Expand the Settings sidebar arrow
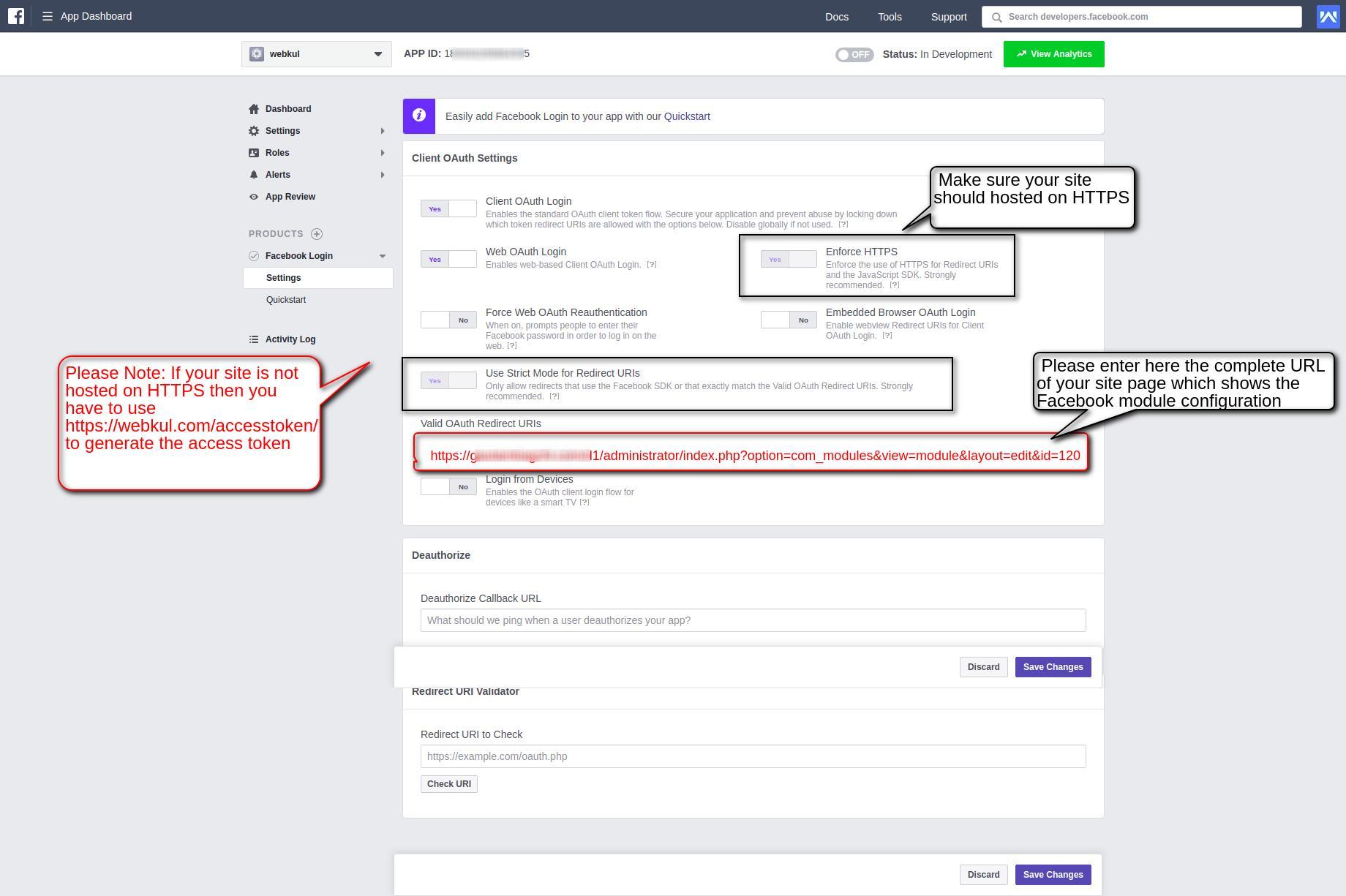Screen dimensions: 1346x896 382,131
